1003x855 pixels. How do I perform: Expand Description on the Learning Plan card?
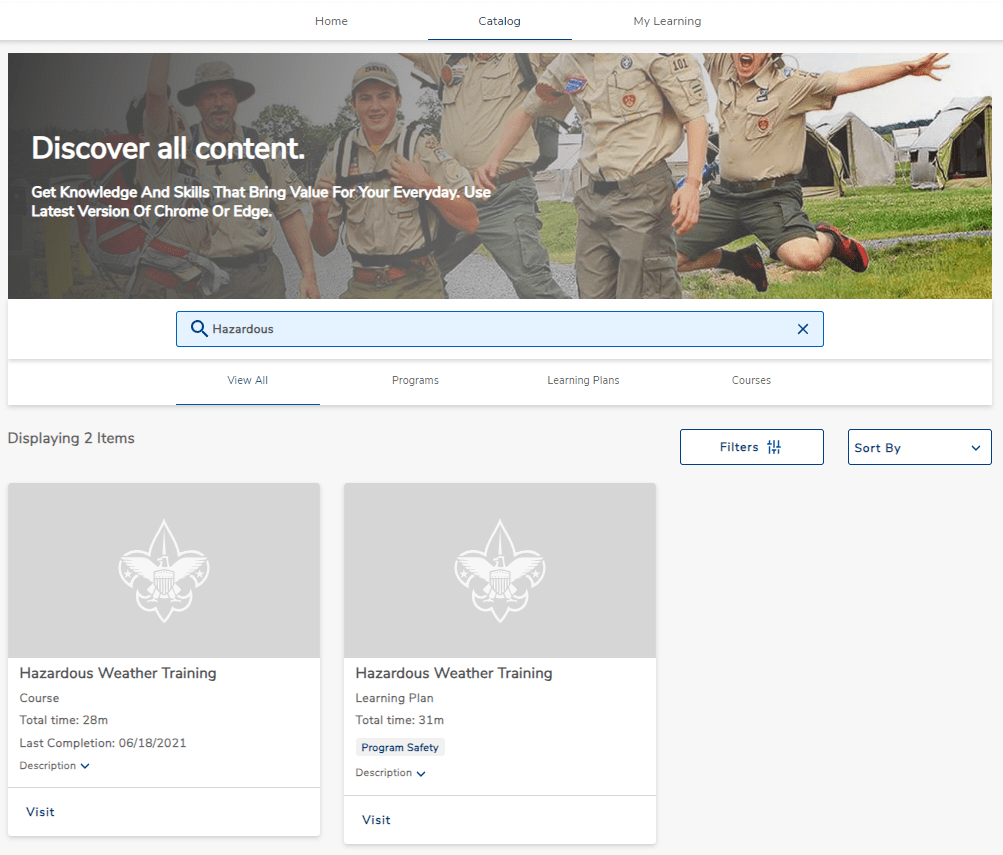[x=391, y=773]
